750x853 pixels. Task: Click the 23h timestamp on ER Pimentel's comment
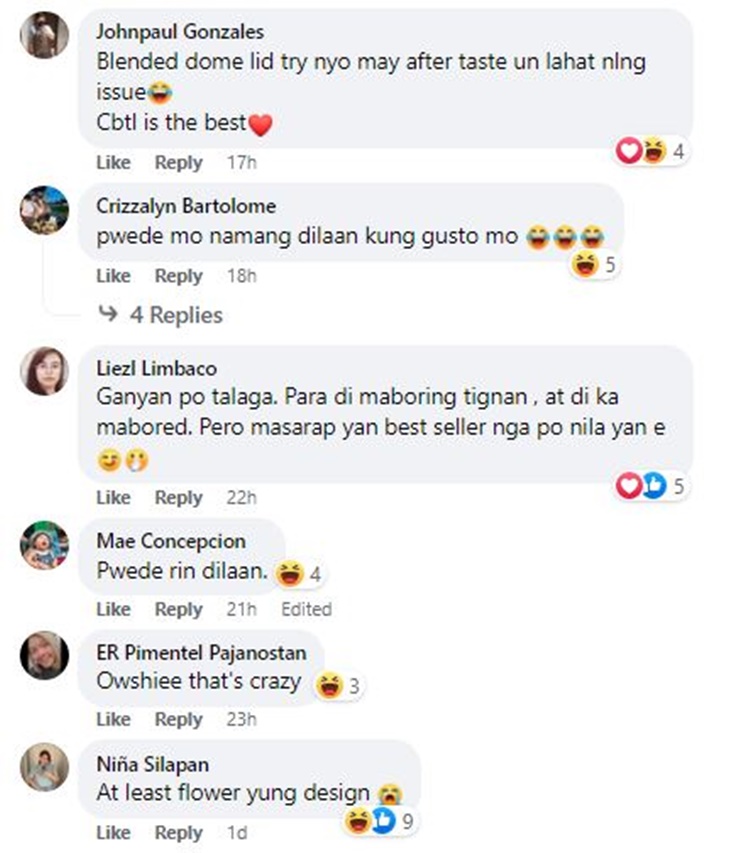coord(241,719)
